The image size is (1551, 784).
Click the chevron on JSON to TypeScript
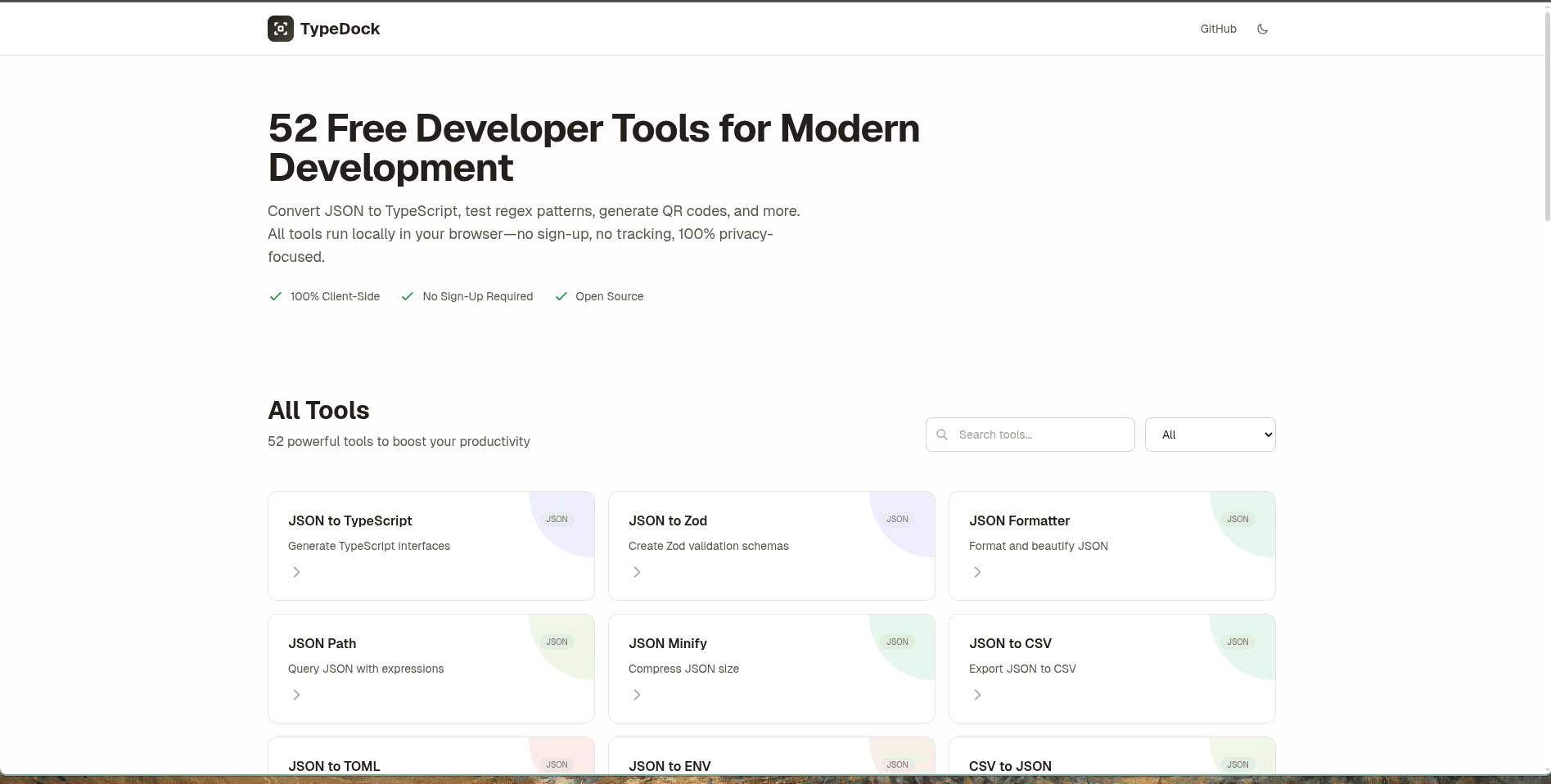(296, 572)
